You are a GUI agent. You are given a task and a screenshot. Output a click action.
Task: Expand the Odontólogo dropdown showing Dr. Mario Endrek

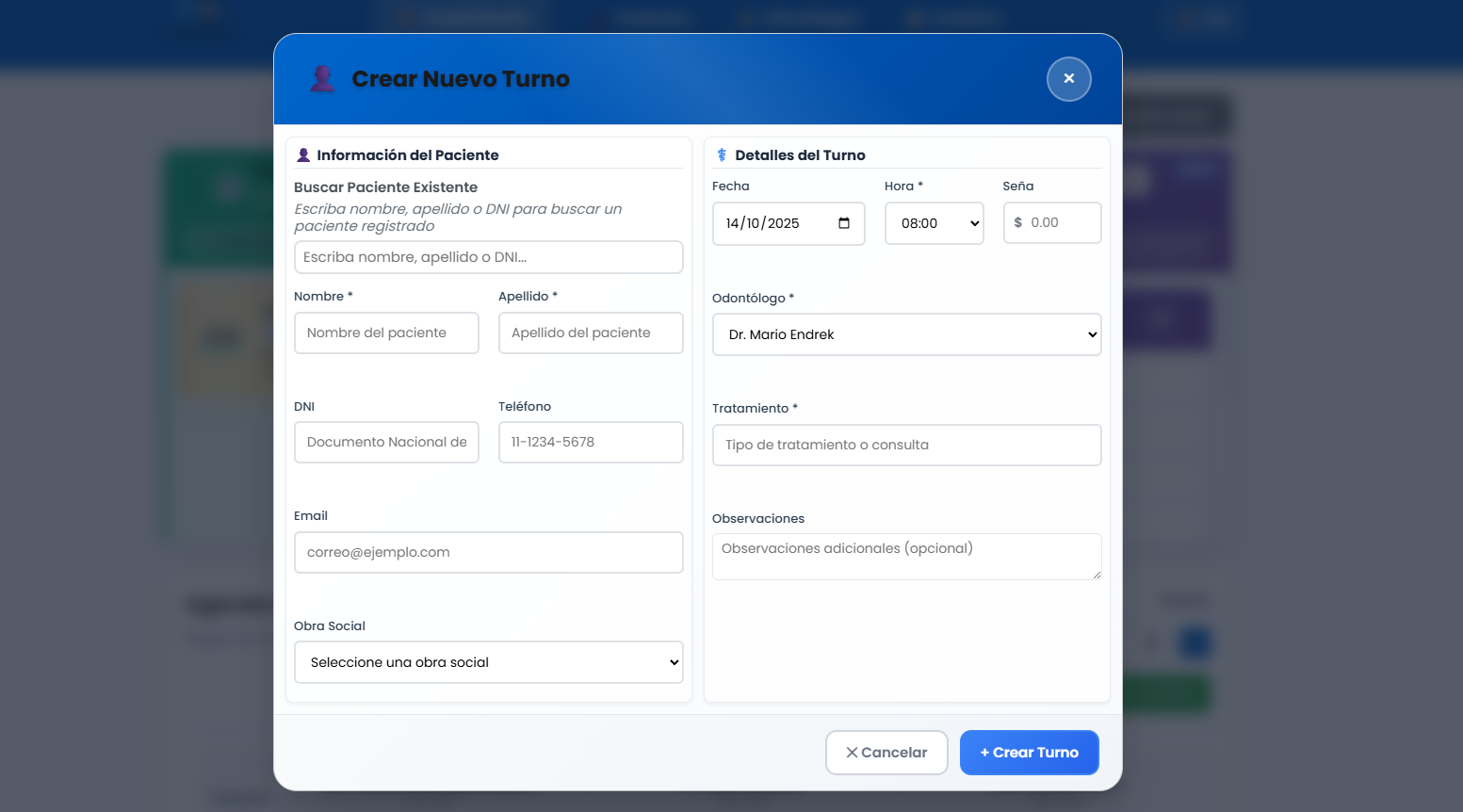(906, 334)
